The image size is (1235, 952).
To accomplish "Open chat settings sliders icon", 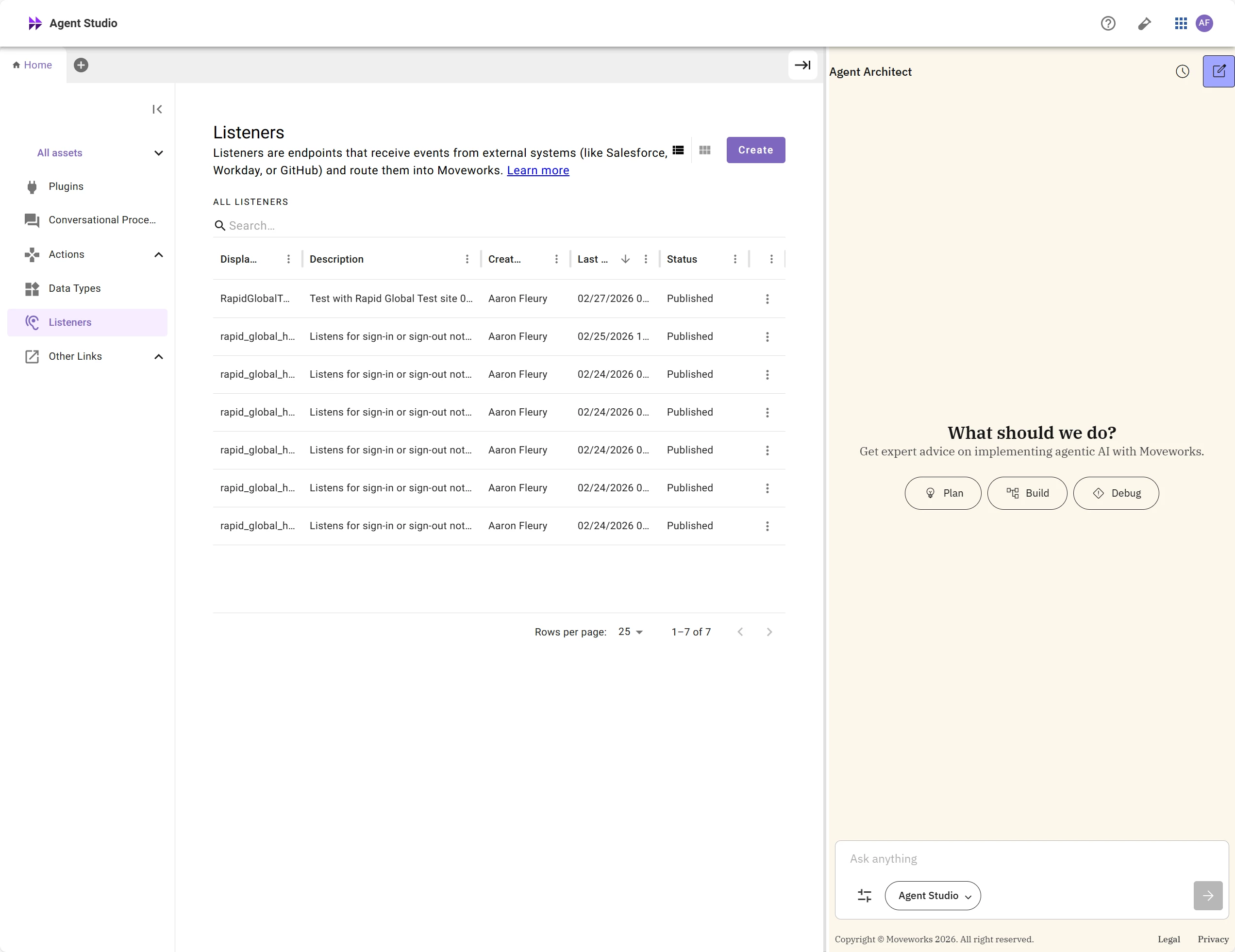I will coord(864,896).
